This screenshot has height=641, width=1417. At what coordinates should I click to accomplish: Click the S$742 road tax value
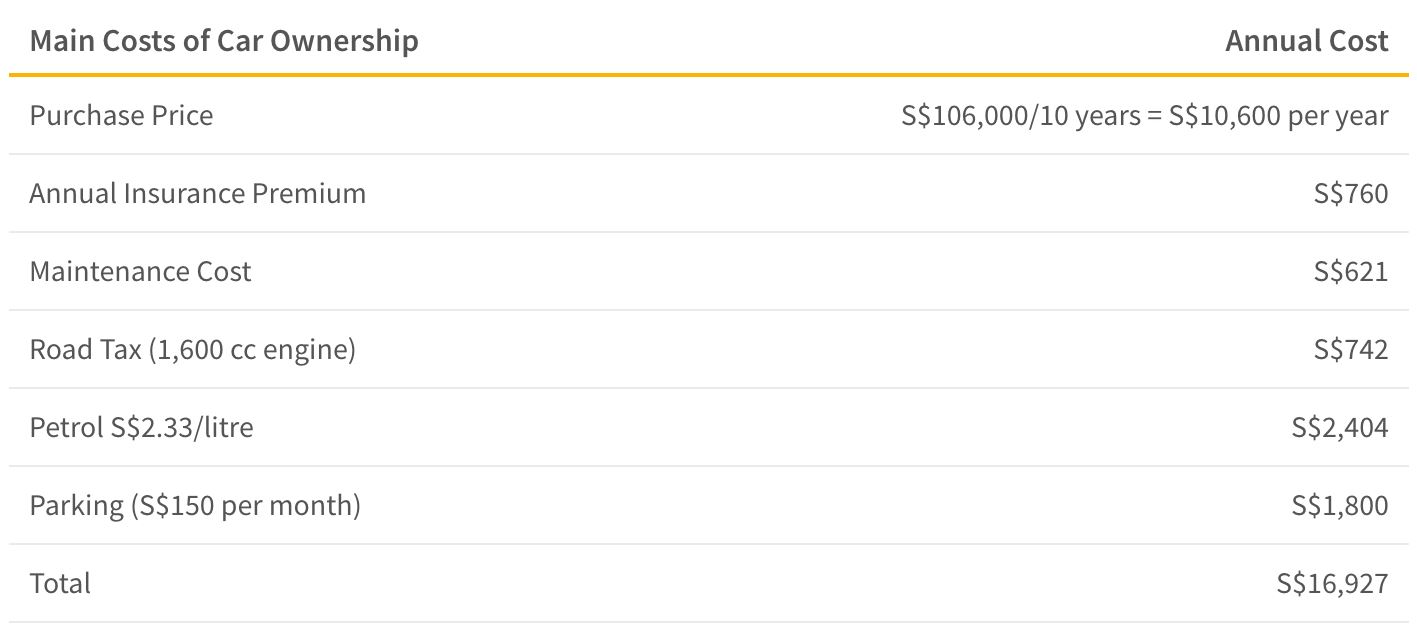pyautogui.click(x=1351, y=350)
